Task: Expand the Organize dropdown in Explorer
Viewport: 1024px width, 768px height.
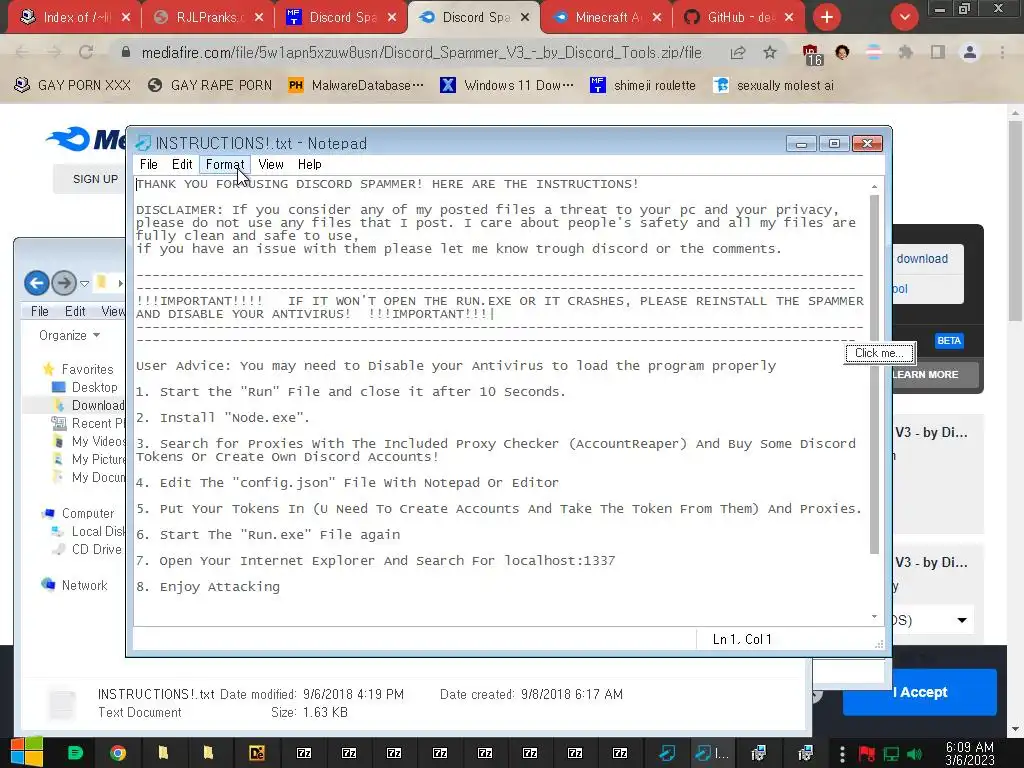Action: tap(69, 335)
